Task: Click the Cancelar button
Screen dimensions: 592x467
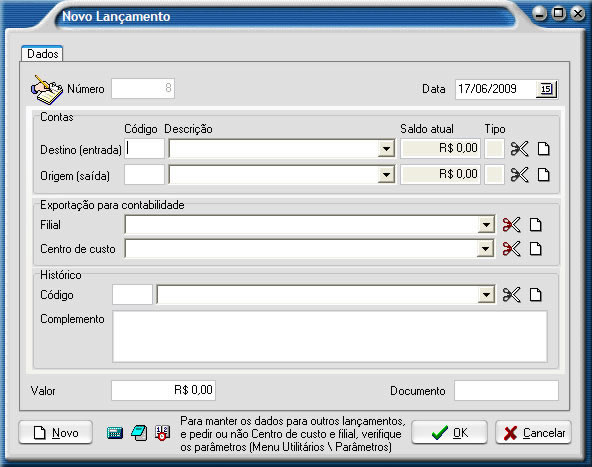Action: tap(533, 433)
